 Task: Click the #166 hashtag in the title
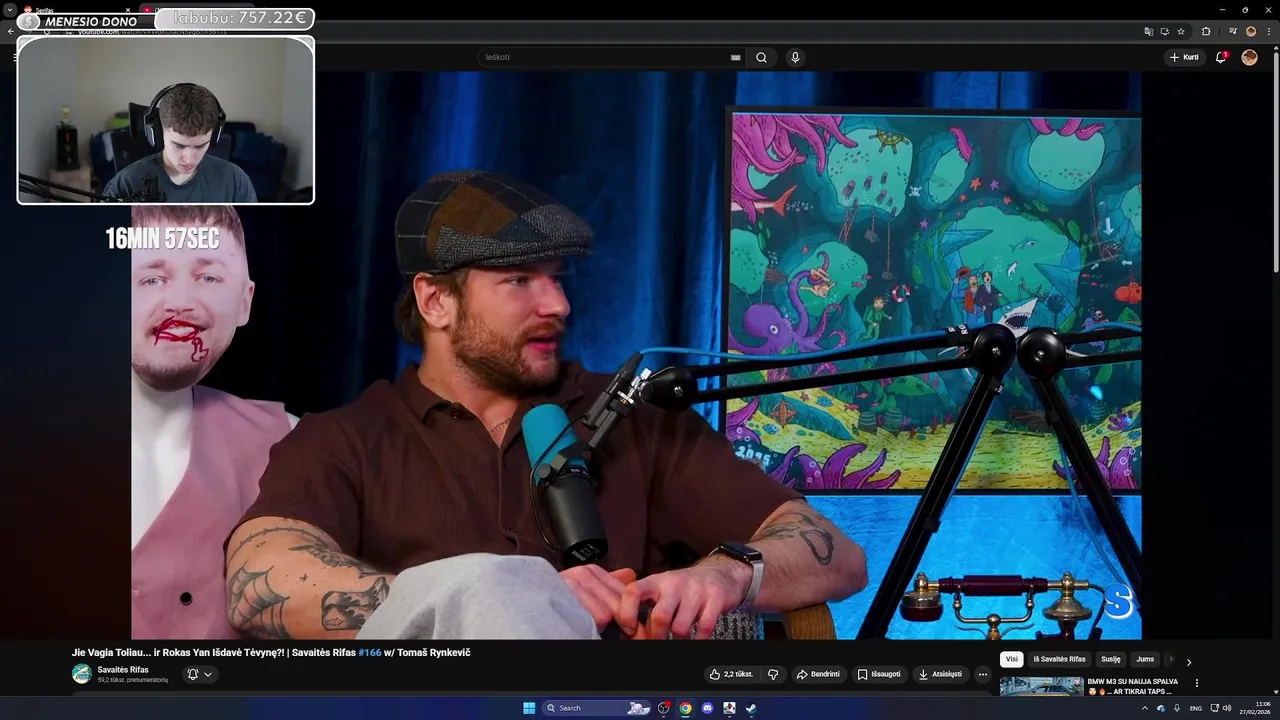tap(370, 652)
